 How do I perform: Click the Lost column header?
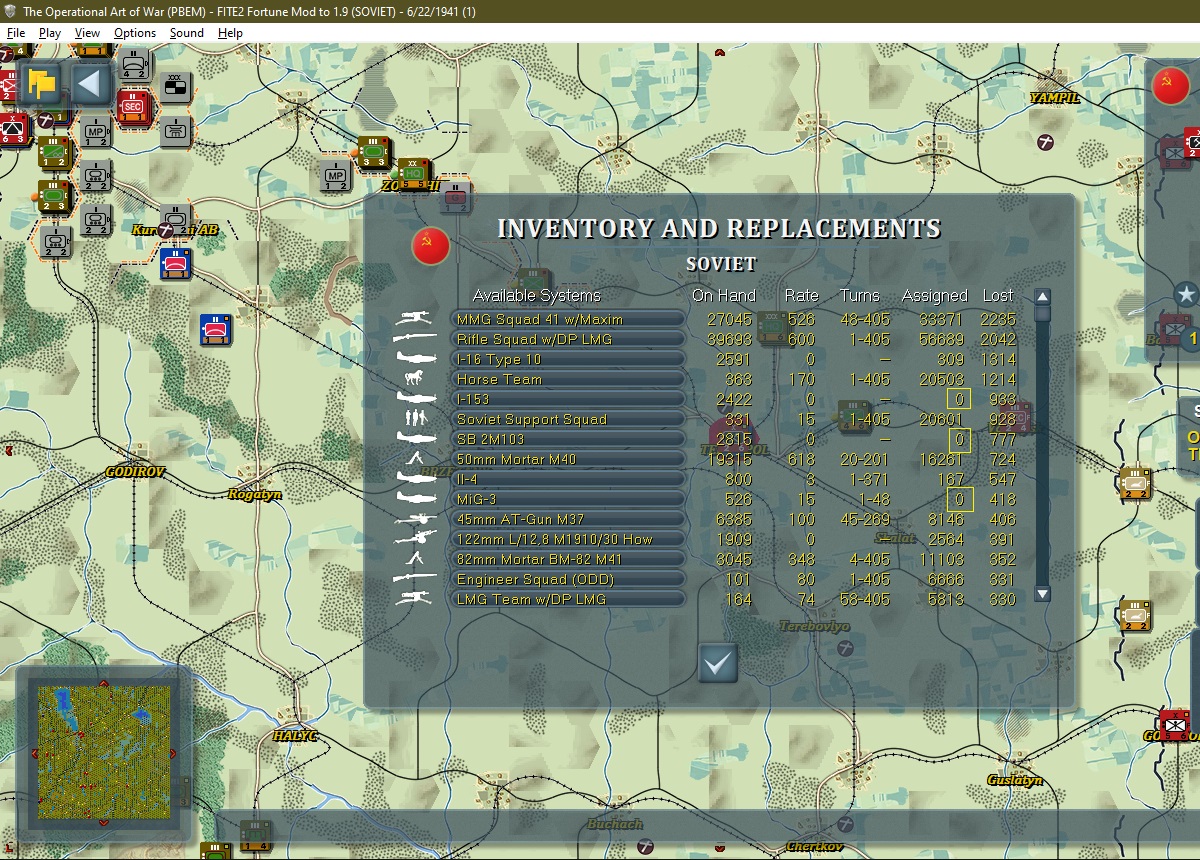(997, 295)
